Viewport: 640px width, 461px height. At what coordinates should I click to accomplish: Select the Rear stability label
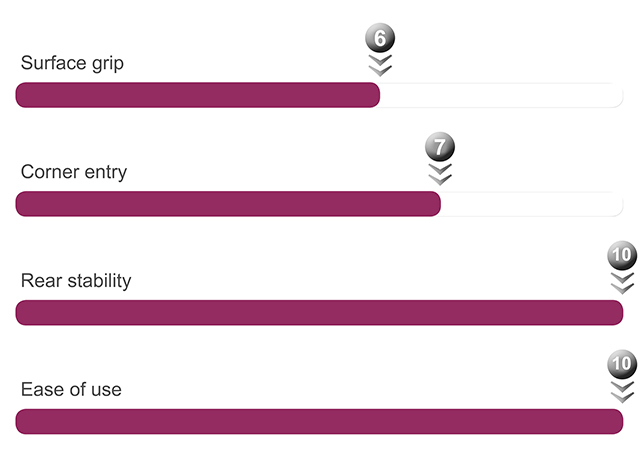pos(76,281)
